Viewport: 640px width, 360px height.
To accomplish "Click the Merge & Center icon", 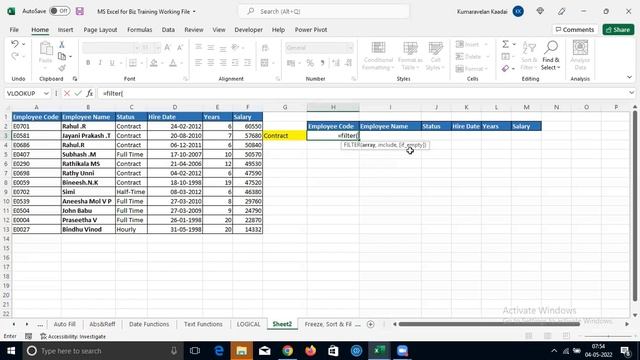I will coord(264,63).
